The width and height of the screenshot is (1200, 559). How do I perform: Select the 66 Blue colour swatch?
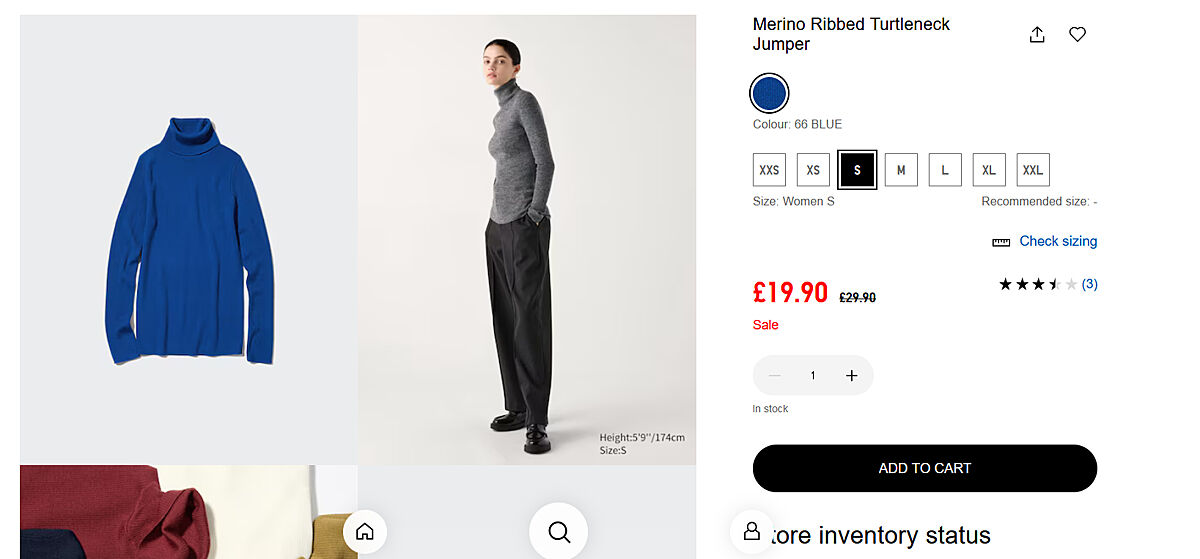coord(769,94)
